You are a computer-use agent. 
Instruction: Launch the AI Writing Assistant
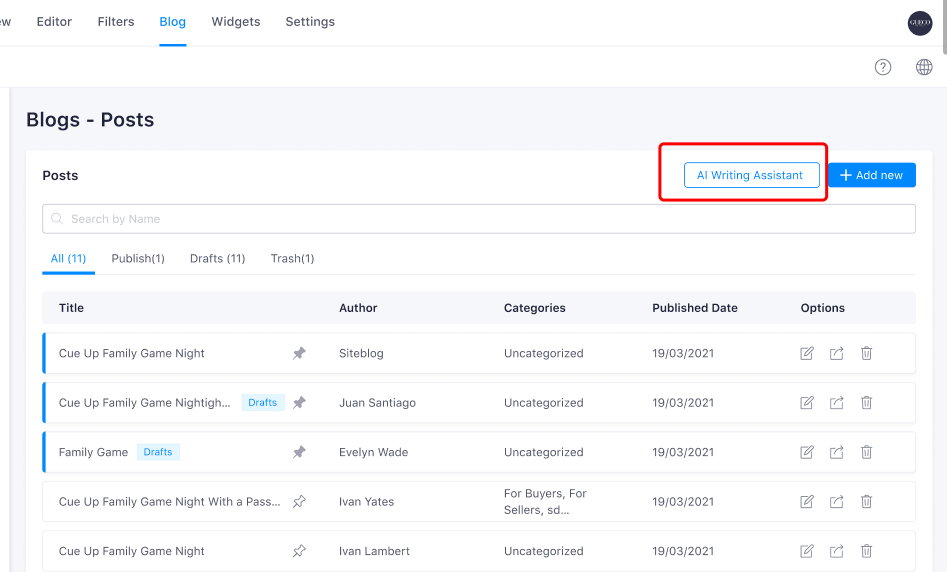point(750,175)
